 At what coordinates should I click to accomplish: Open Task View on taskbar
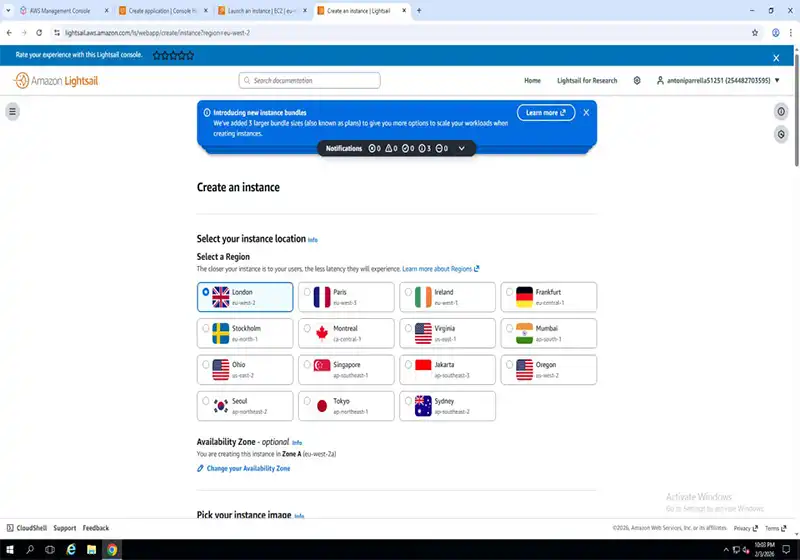click(x=50, y=550)
